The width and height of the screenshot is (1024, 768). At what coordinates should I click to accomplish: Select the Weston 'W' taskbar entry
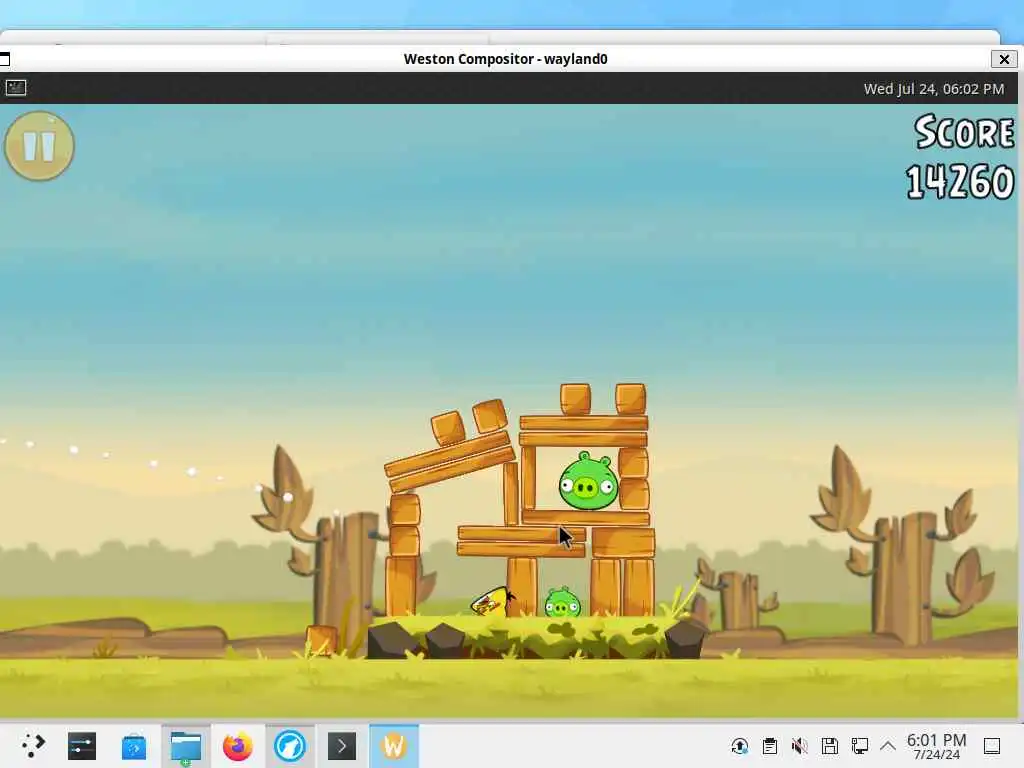pos(394,746)
